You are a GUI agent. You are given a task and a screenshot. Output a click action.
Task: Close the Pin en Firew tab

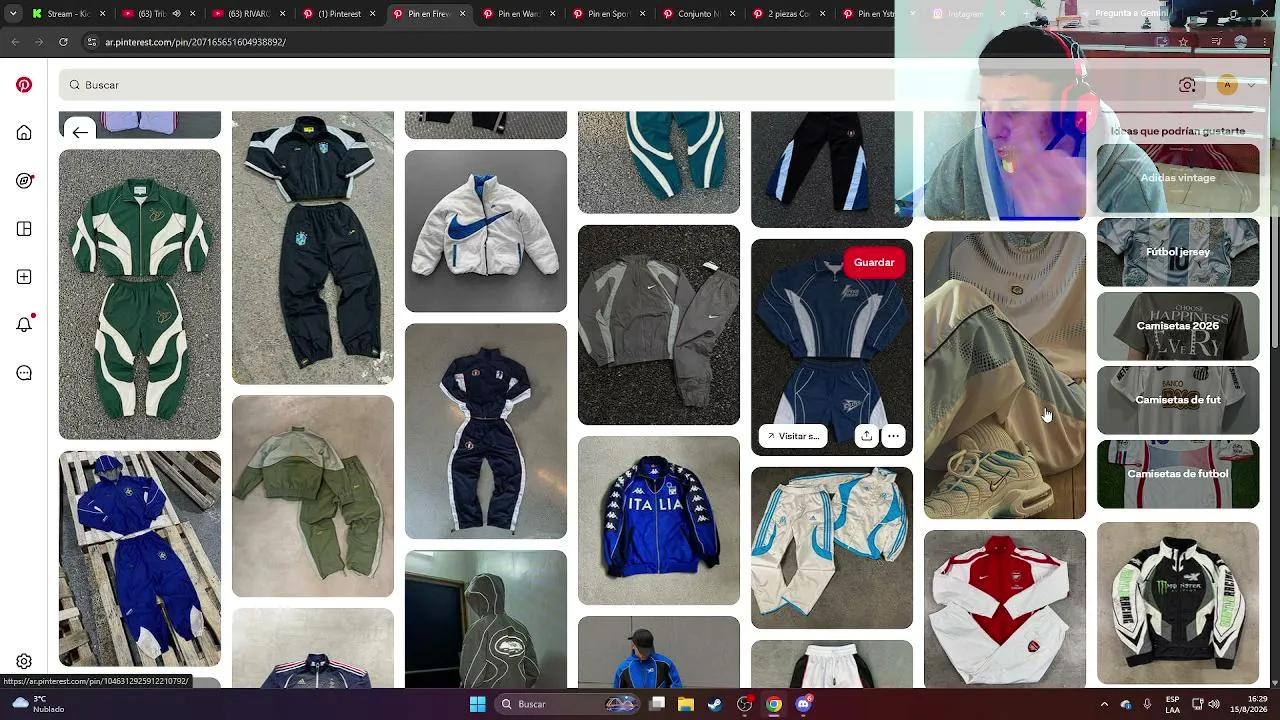point(462,14)
